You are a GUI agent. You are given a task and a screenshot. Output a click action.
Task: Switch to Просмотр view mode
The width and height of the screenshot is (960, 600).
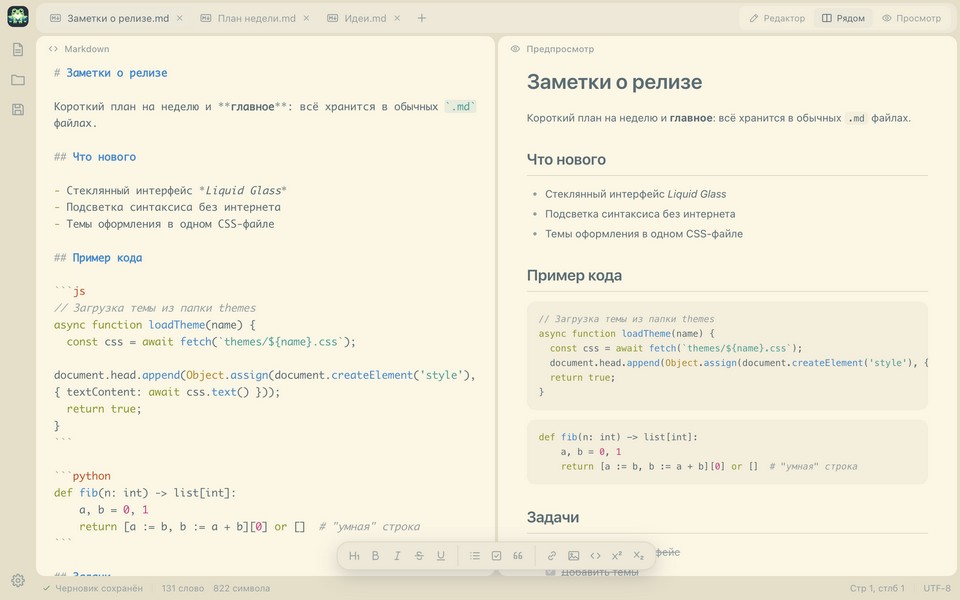pyautogui.click(x=912, y=18)
